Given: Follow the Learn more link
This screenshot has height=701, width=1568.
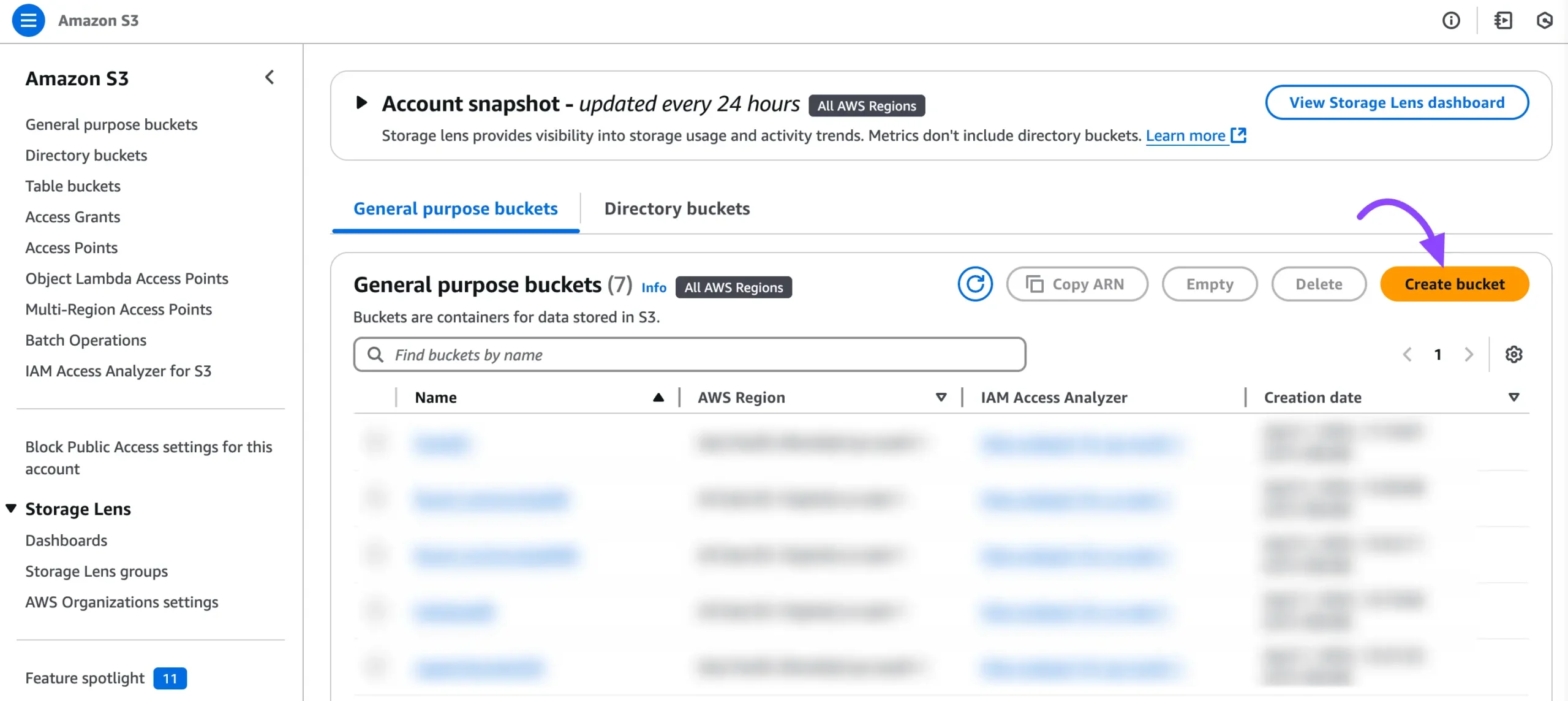Looking at the screenshot, I should click(x=1185, y=135).
